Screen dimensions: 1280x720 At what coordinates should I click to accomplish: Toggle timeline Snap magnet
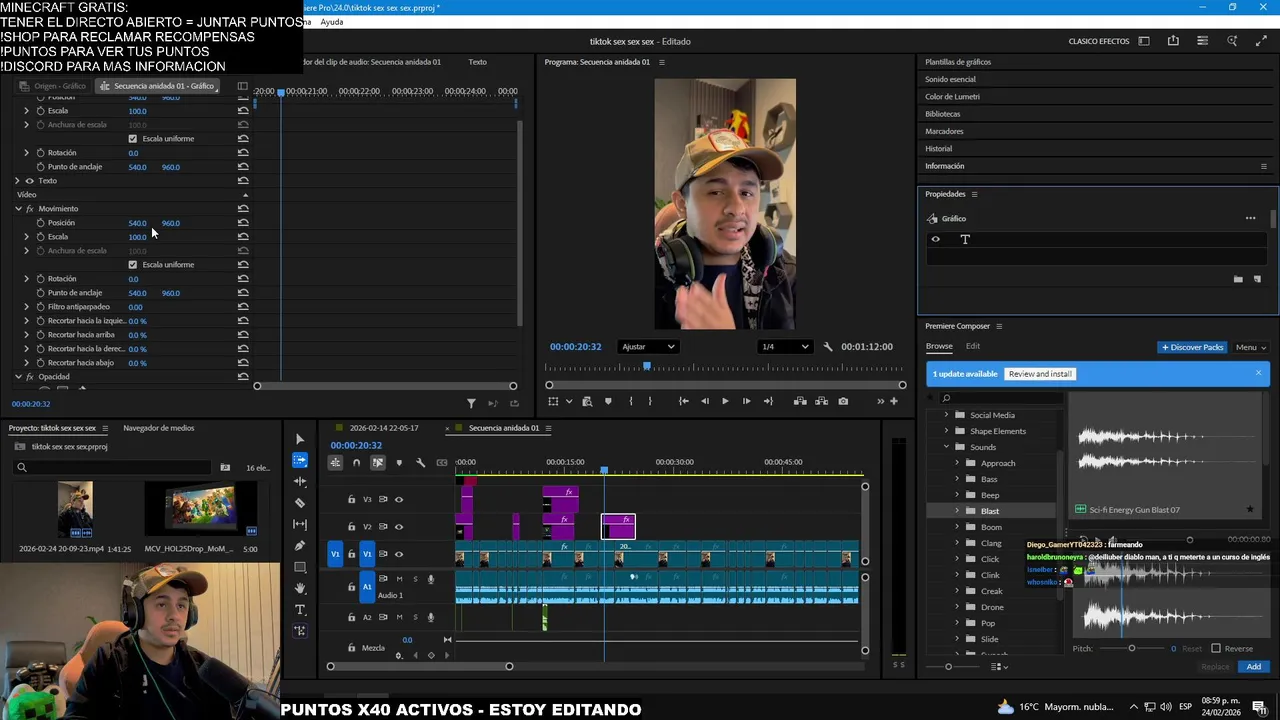click(x=356, y=463)
